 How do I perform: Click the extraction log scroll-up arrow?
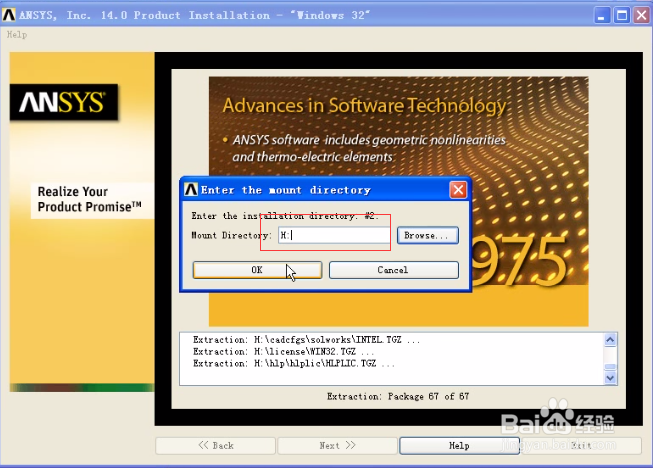coord(610,340)
